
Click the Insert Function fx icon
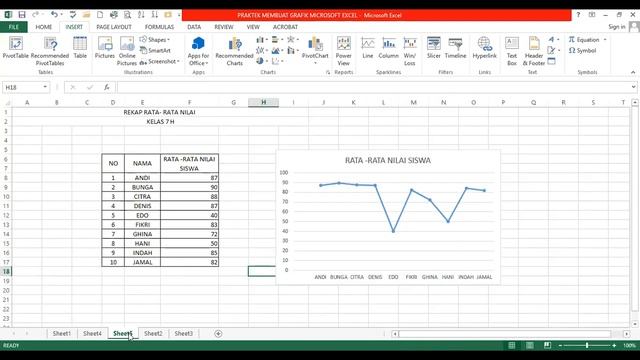click(107, 87)
